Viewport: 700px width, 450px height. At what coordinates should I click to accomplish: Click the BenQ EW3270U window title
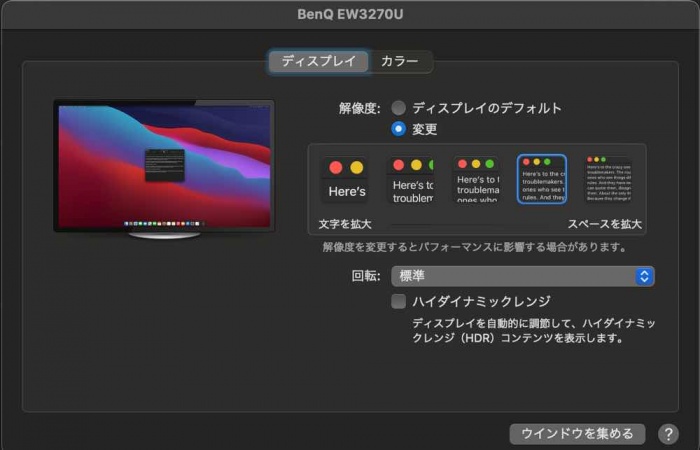click(350, 14)
